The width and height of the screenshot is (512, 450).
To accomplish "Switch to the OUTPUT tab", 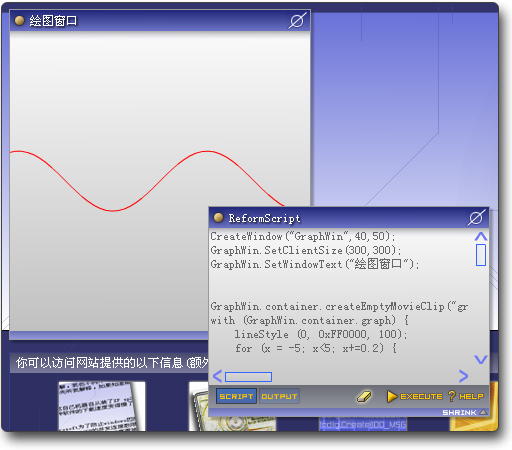I will pyautogui.click(x=279, y=396).
